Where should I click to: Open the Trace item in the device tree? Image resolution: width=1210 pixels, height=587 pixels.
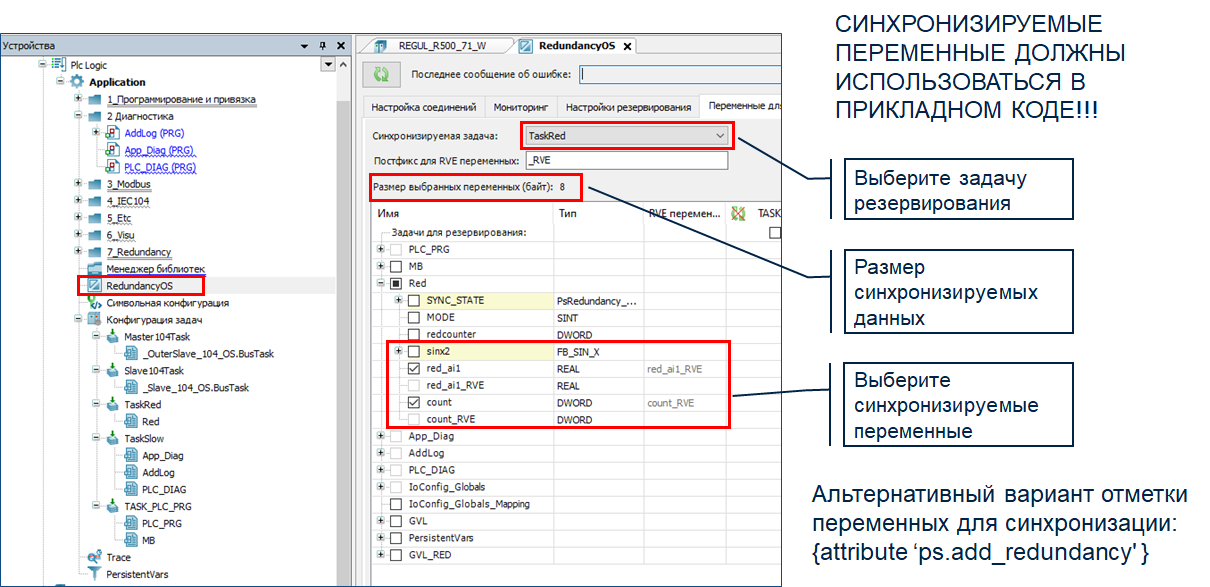118,557
